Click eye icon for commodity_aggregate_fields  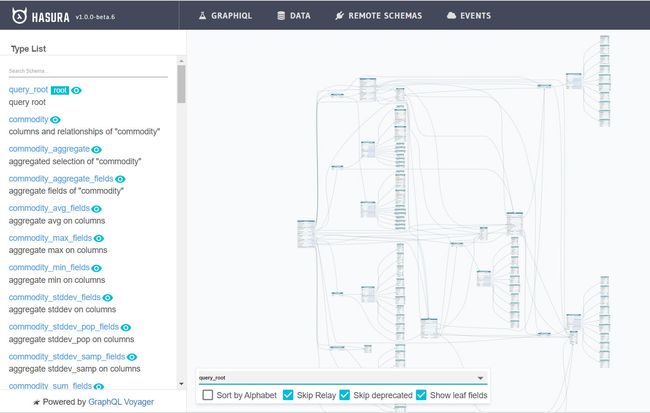118,179
